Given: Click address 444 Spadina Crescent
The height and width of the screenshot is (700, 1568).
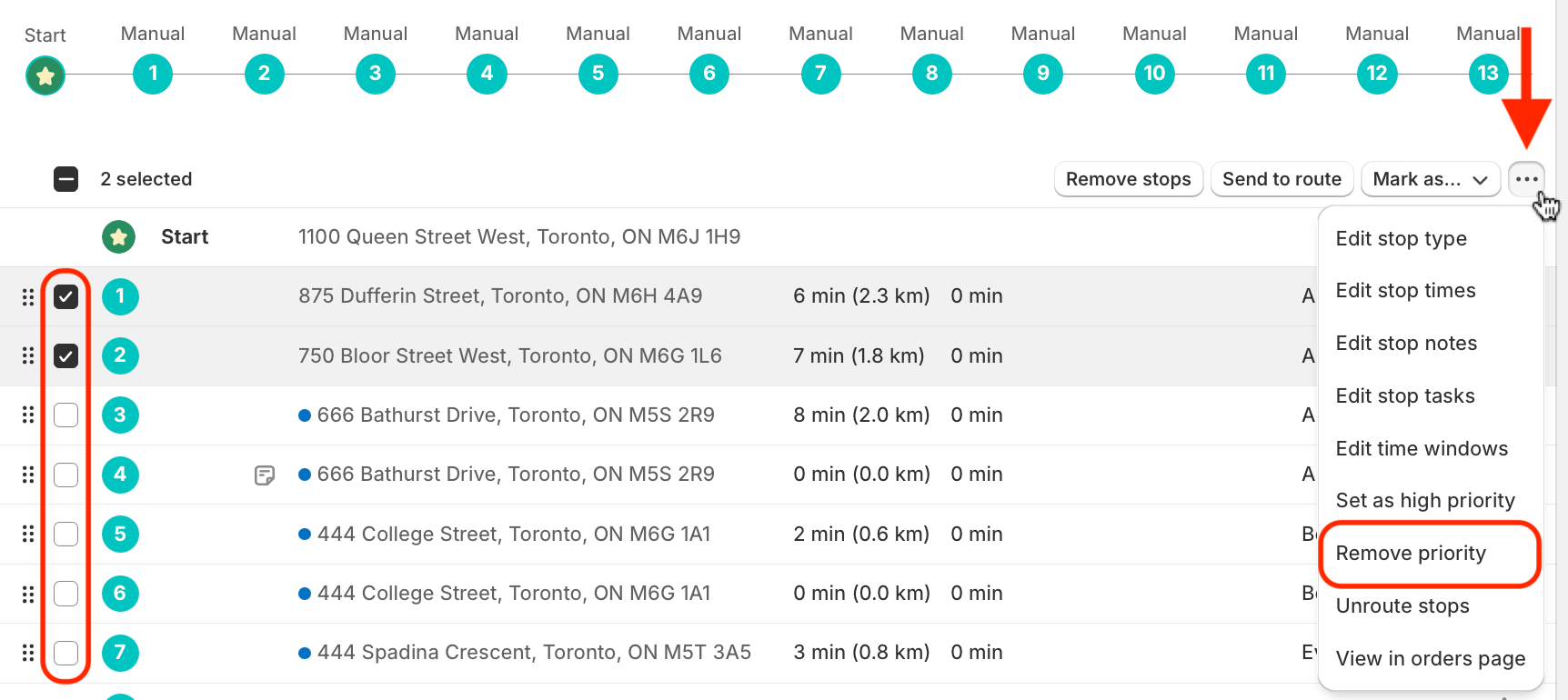Looking at the screenshot, I should 534,653.
